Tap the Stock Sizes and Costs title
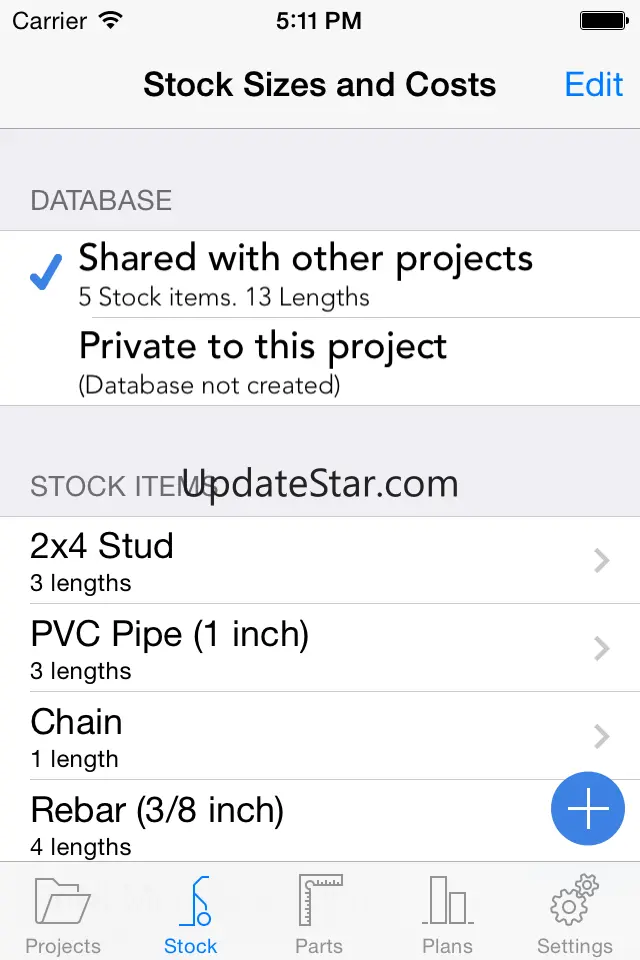Viewport: 640px width, 960px height. tap(320, 85)
